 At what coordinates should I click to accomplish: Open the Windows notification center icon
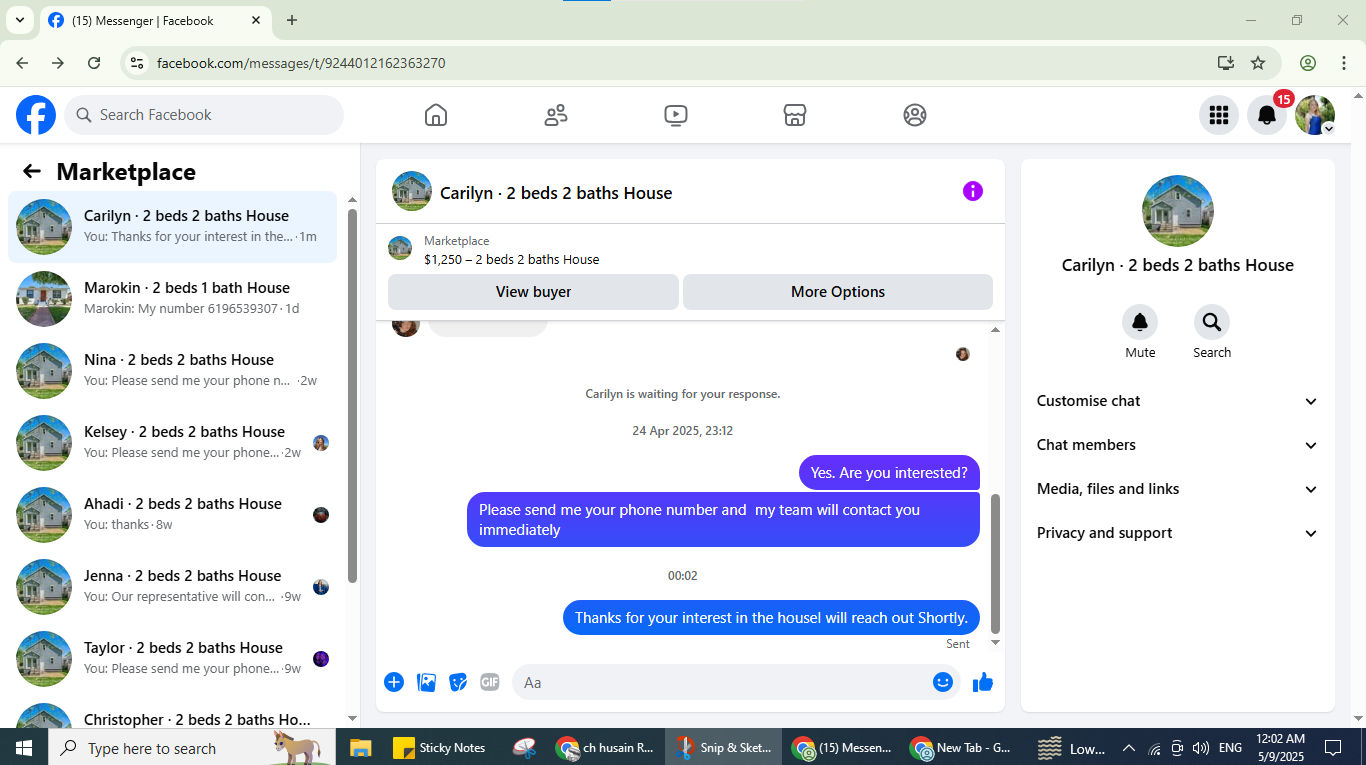(1333, 748)
